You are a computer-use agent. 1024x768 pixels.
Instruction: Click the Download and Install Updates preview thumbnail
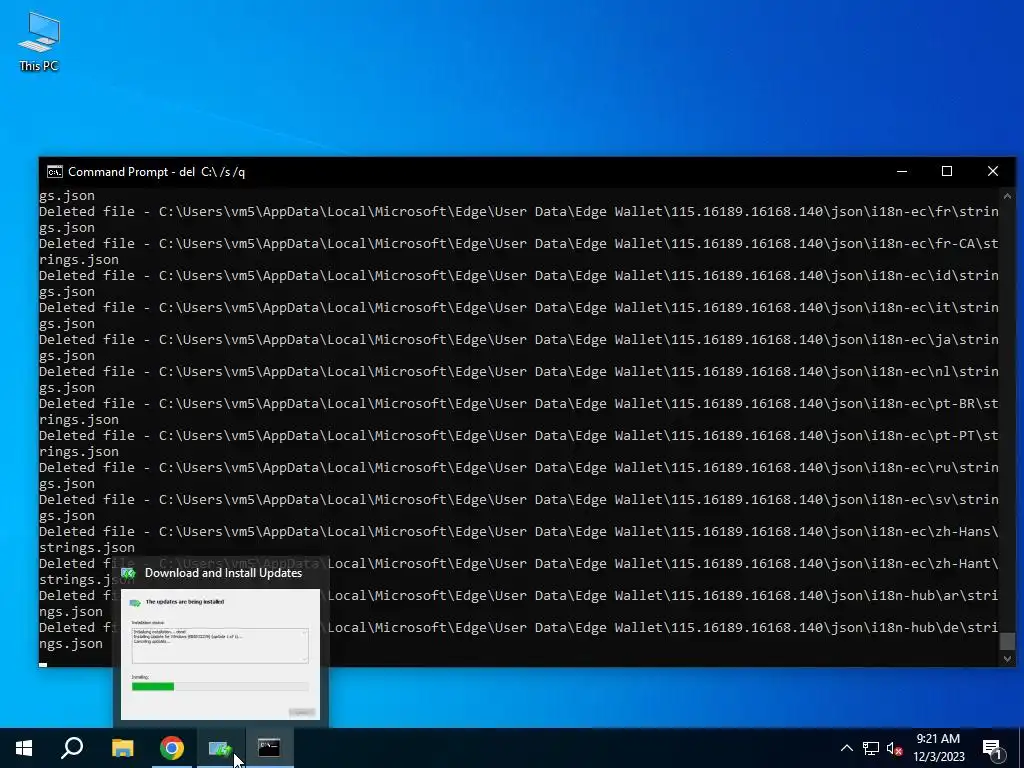tap(221, 654)
